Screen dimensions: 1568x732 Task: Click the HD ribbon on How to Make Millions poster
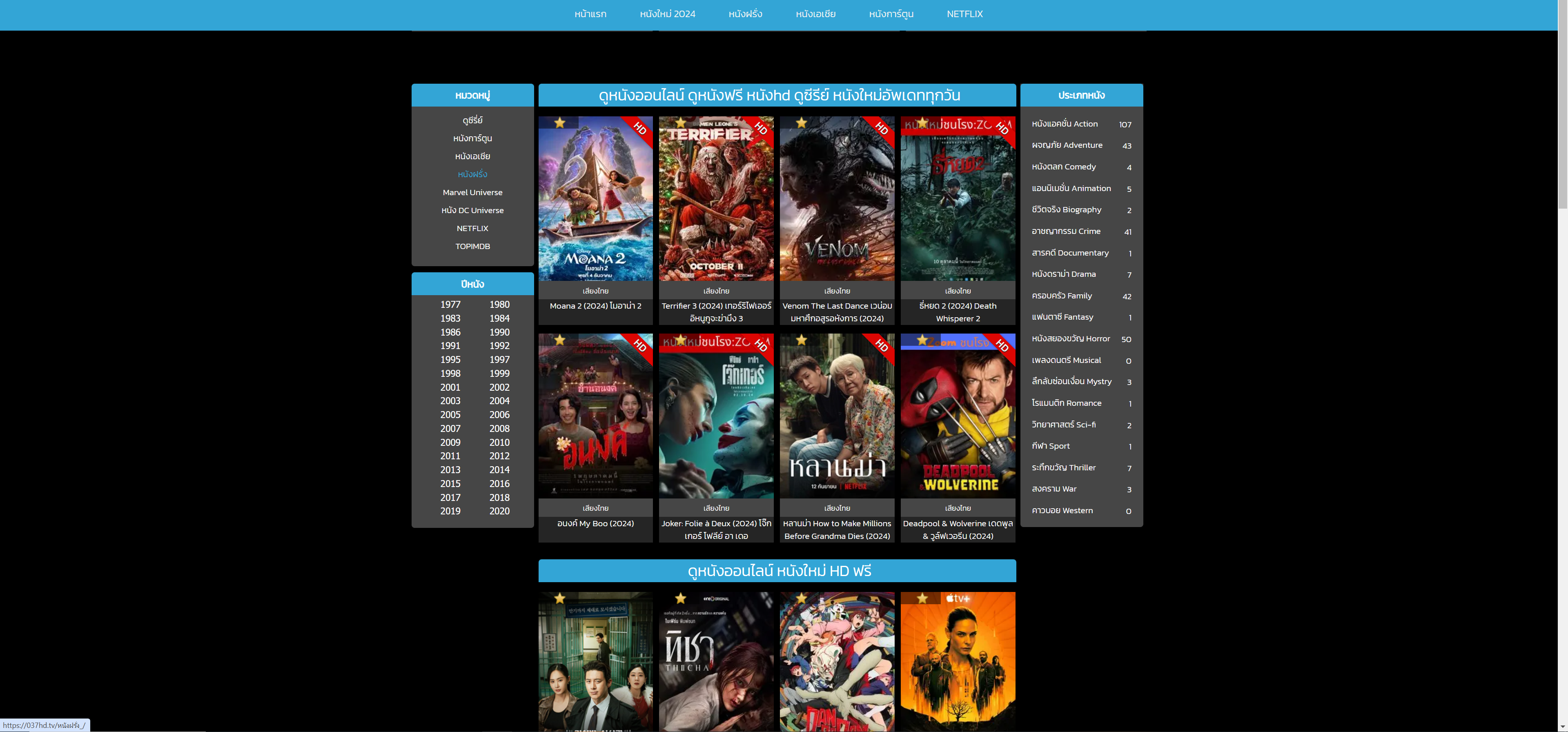click(881, 346)
